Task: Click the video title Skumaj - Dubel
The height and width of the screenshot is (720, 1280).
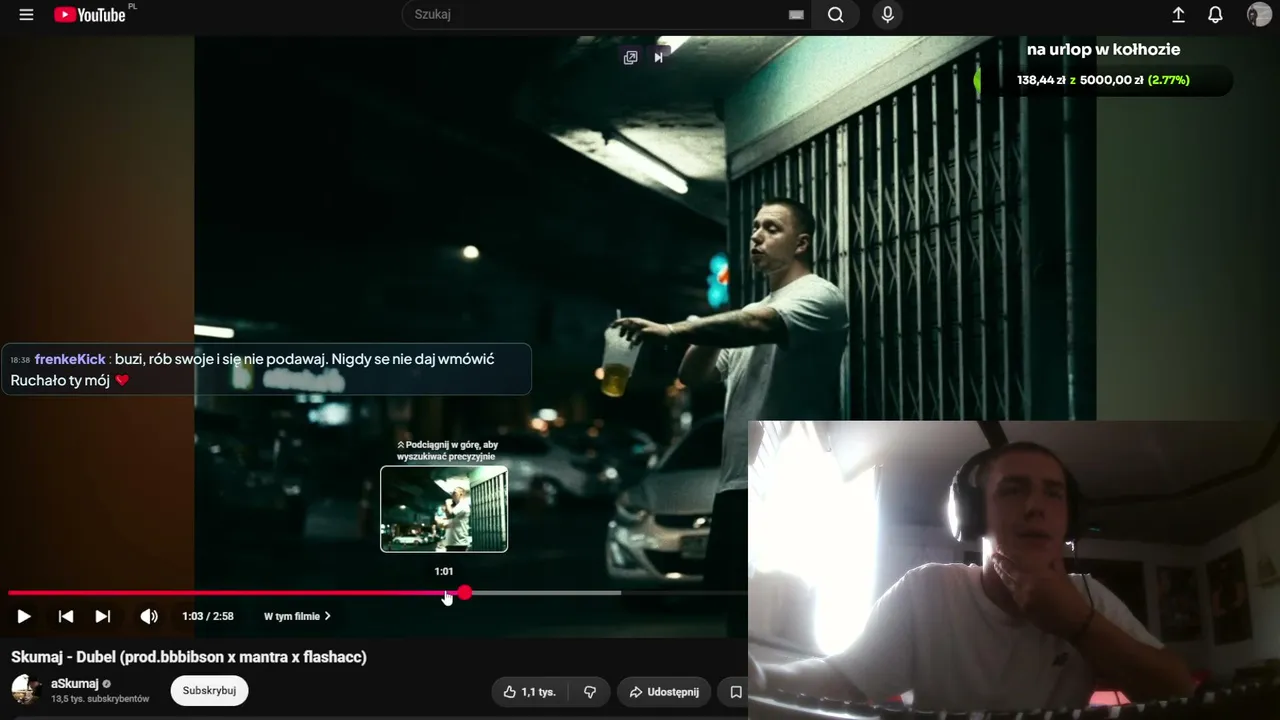Action: [189, 657]
